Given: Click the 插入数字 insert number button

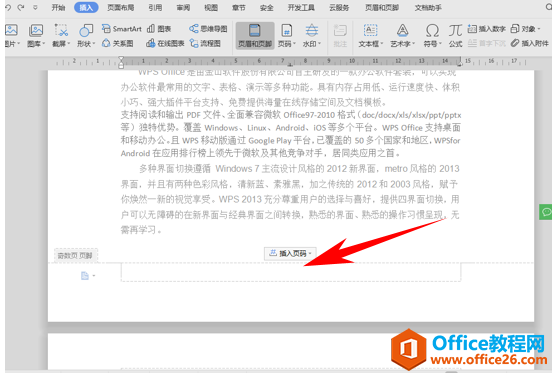Looking at the screenshot, I should (x=487, y=29).
